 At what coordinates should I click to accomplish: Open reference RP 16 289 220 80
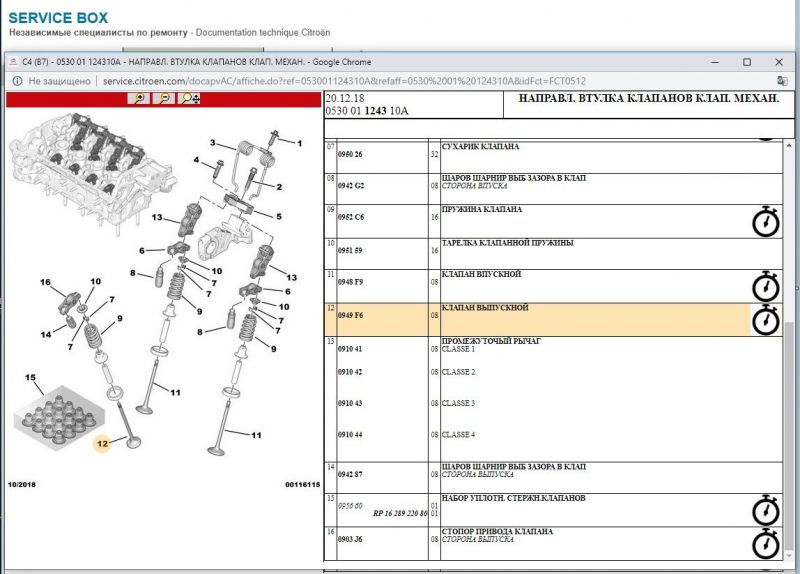(399, 513)
